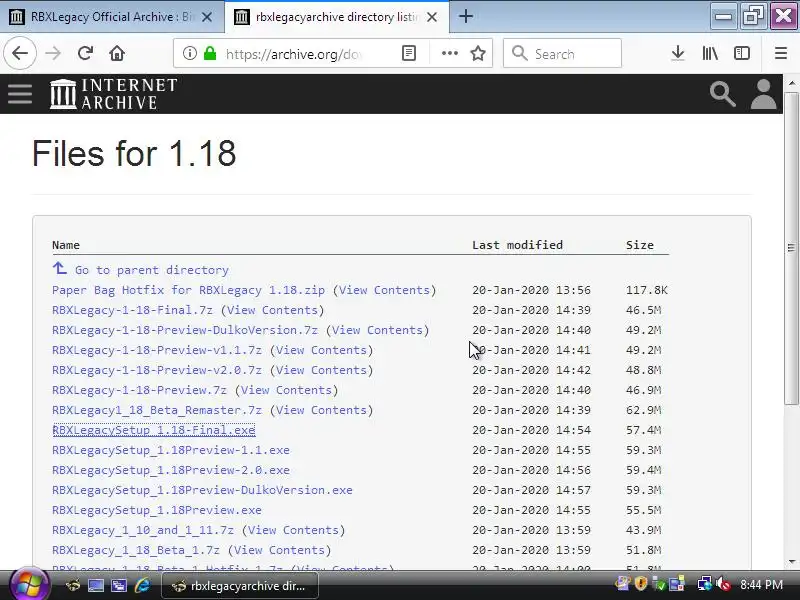The width and height of the screenshot is (800, 600).
Task: Download RBXLegacySetup_1.18Preview-DulkoVersion.exe
Action: pyautogui.click(x=202, y=490)
